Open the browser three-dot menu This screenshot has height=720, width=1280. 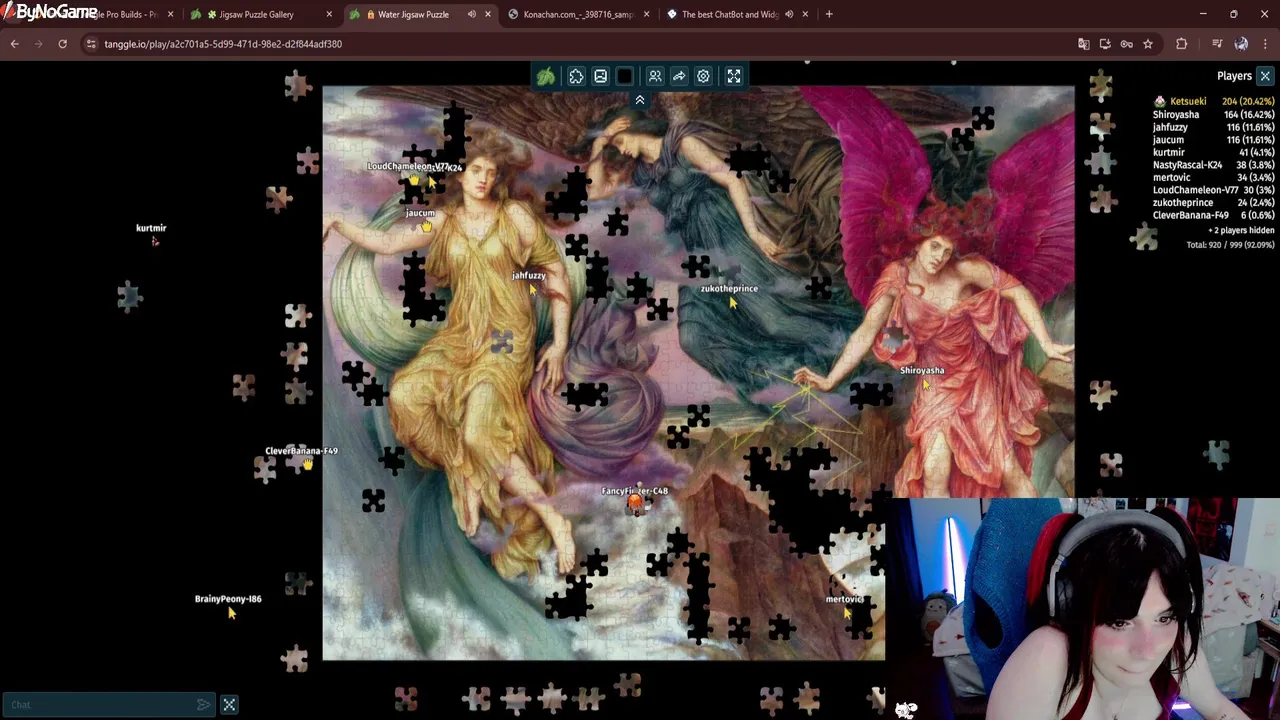pyautogui.click(x=1265, y=44)
